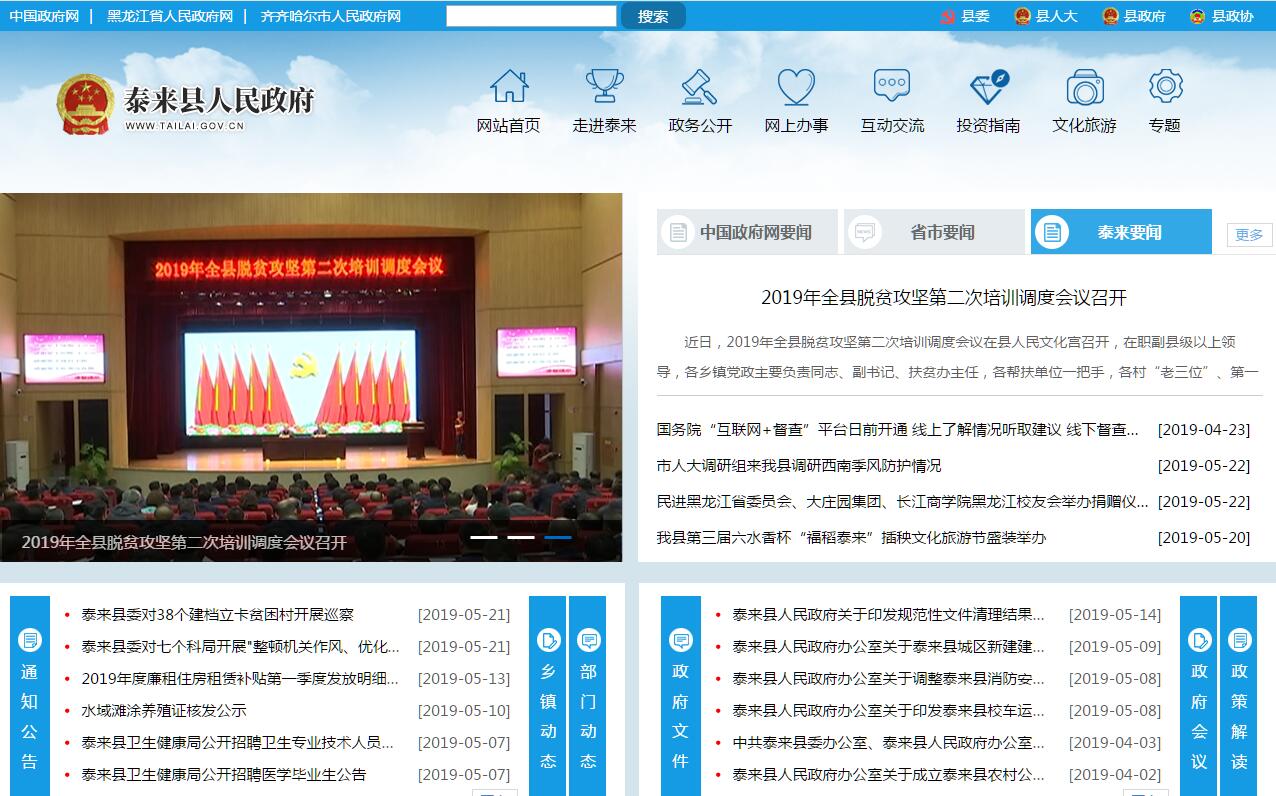Click the search input field
1276x796 pixels.
pyautogui.click(x=531, y=16)
